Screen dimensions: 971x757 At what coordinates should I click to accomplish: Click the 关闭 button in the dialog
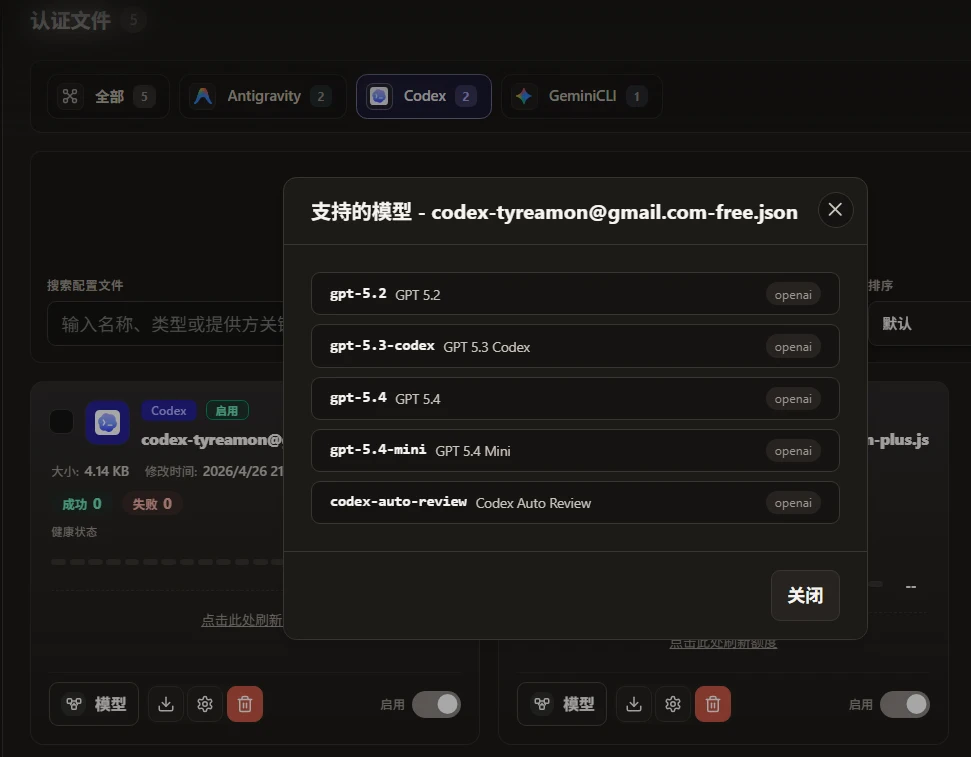point(805,595)
